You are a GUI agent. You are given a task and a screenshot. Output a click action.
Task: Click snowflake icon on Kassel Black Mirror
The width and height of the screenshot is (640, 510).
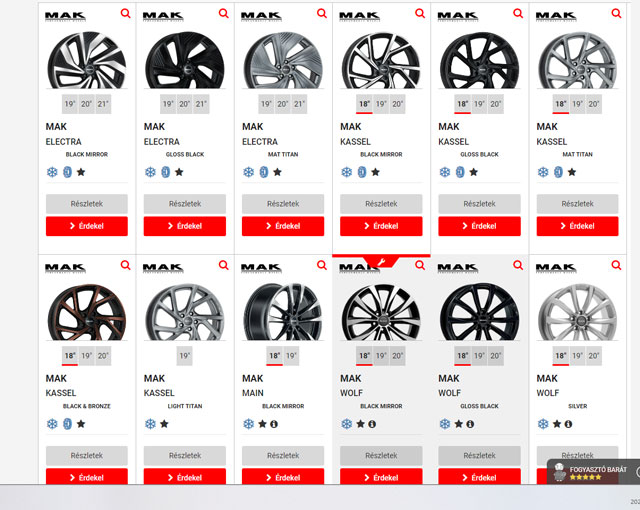[347, 172]
